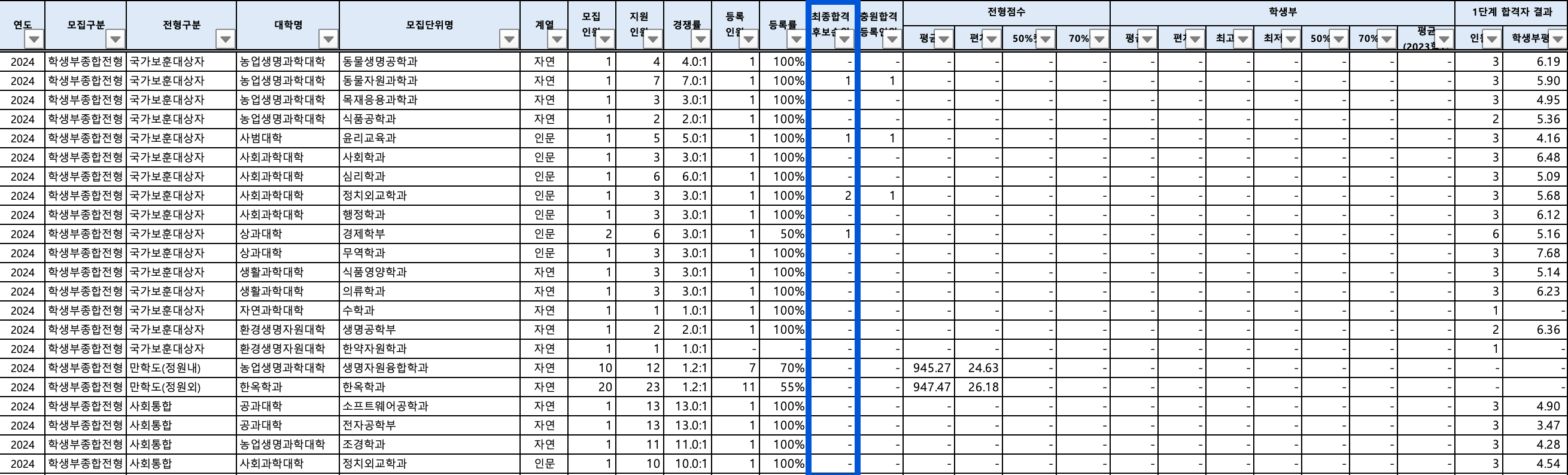Screen dimensions: 1568x475
Task: Select the 생명공학부 cell
Action: 430,330
